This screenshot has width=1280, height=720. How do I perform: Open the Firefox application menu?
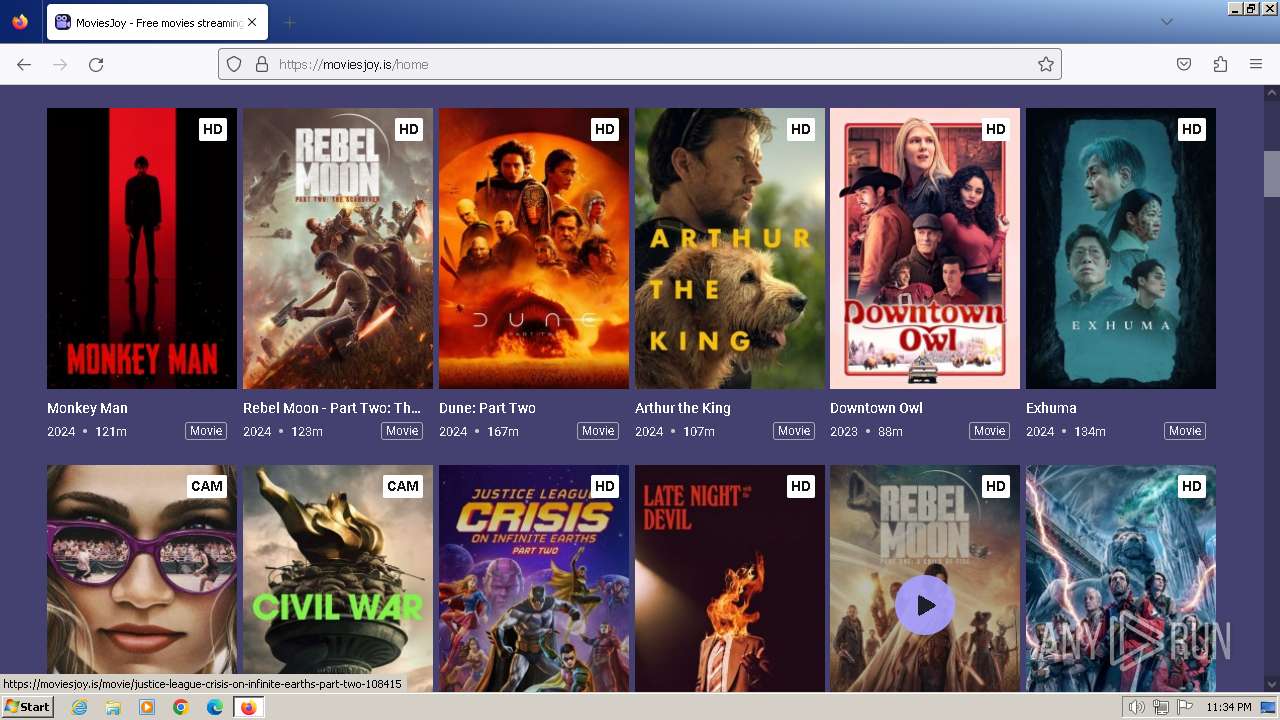pos(1256,64)
